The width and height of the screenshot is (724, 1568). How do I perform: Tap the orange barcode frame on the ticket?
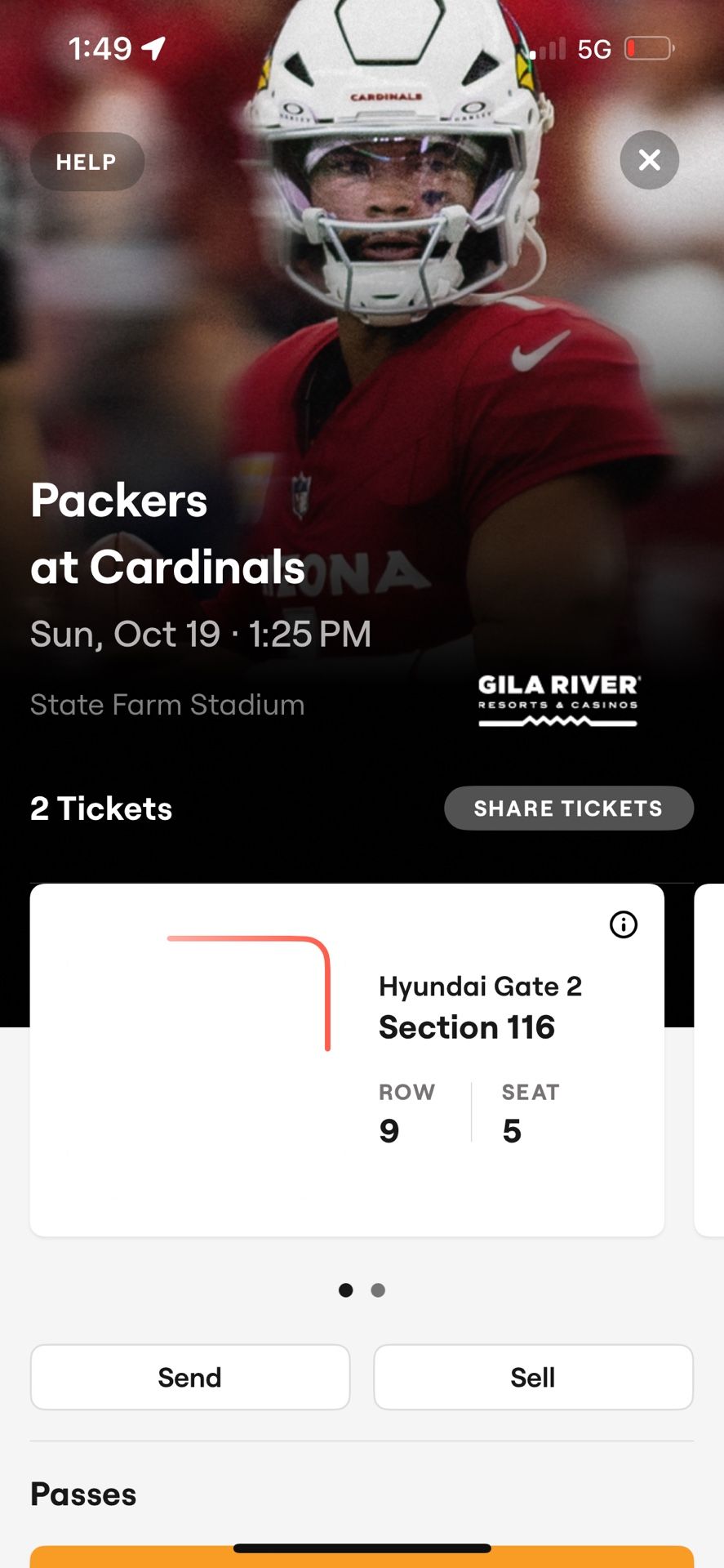245,992
